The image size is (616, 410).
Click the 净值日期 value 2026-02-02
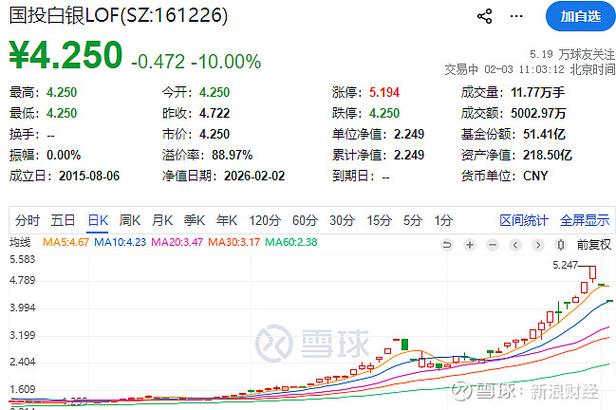click(x=255, y=176)
